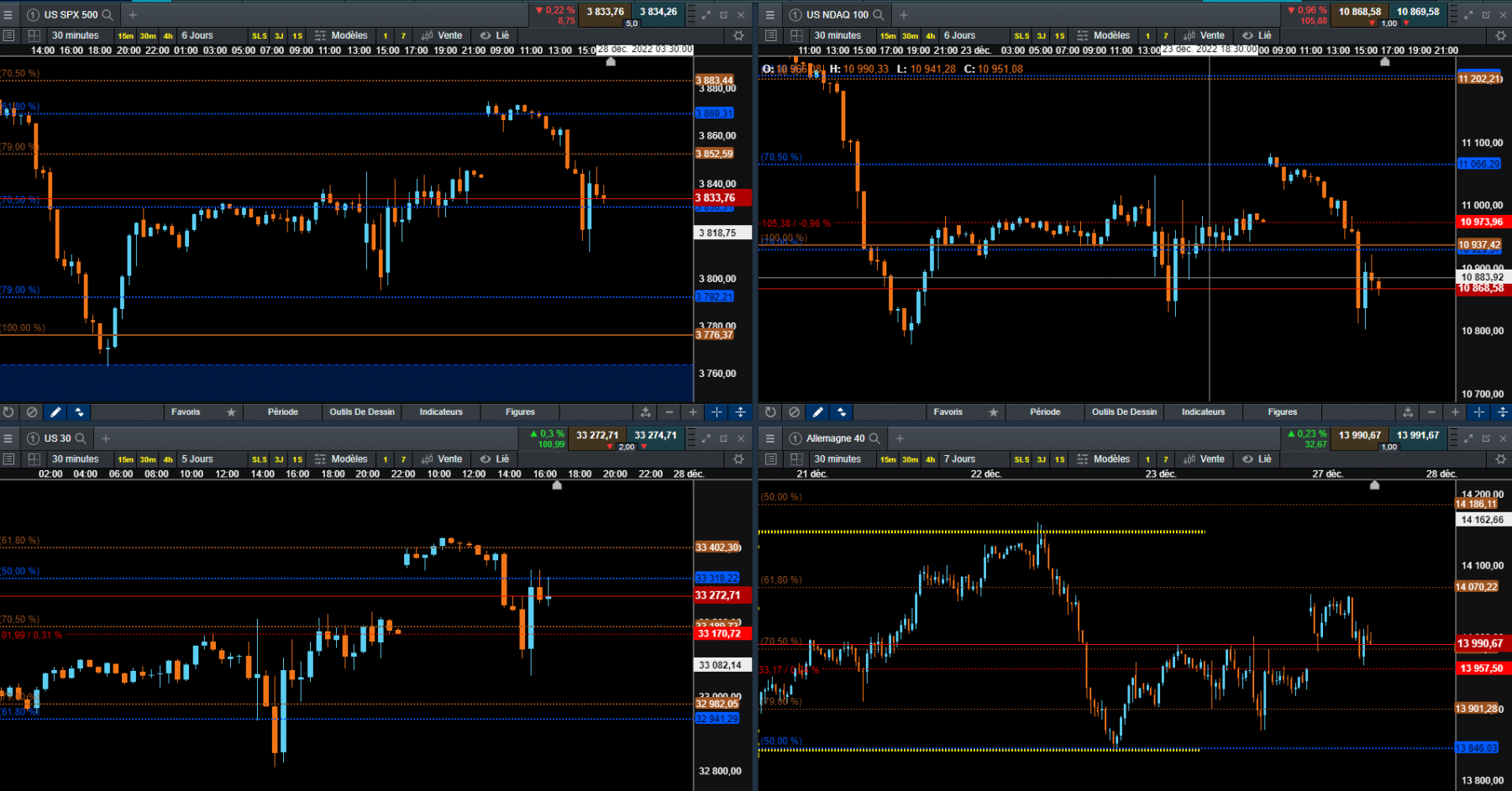
Task: Open the hamburger menu of US SPX 500 chart
Action: click(8, 14)
